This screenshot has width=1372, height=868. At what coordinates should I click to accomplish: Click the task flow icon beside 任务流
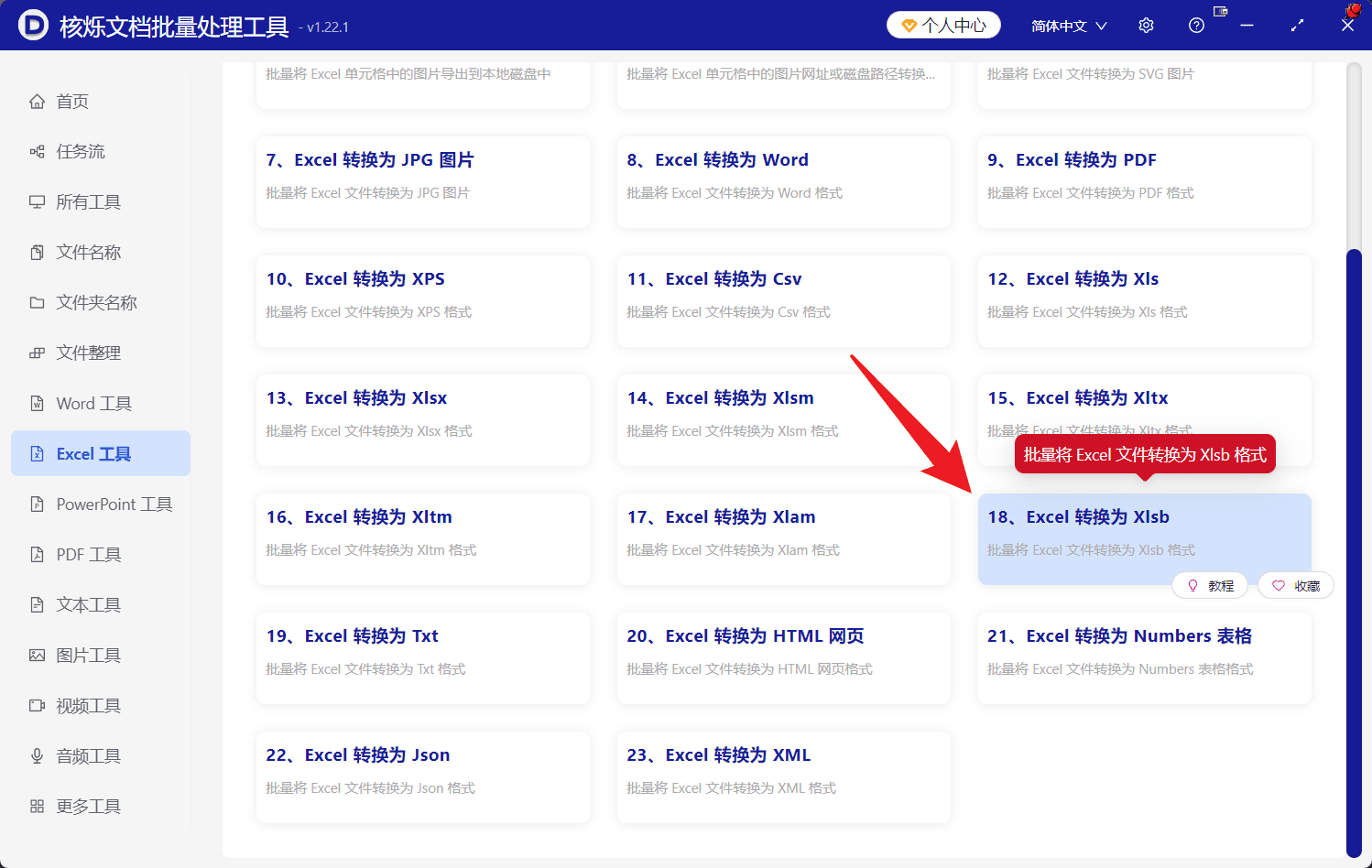click(x=37, y=152)
